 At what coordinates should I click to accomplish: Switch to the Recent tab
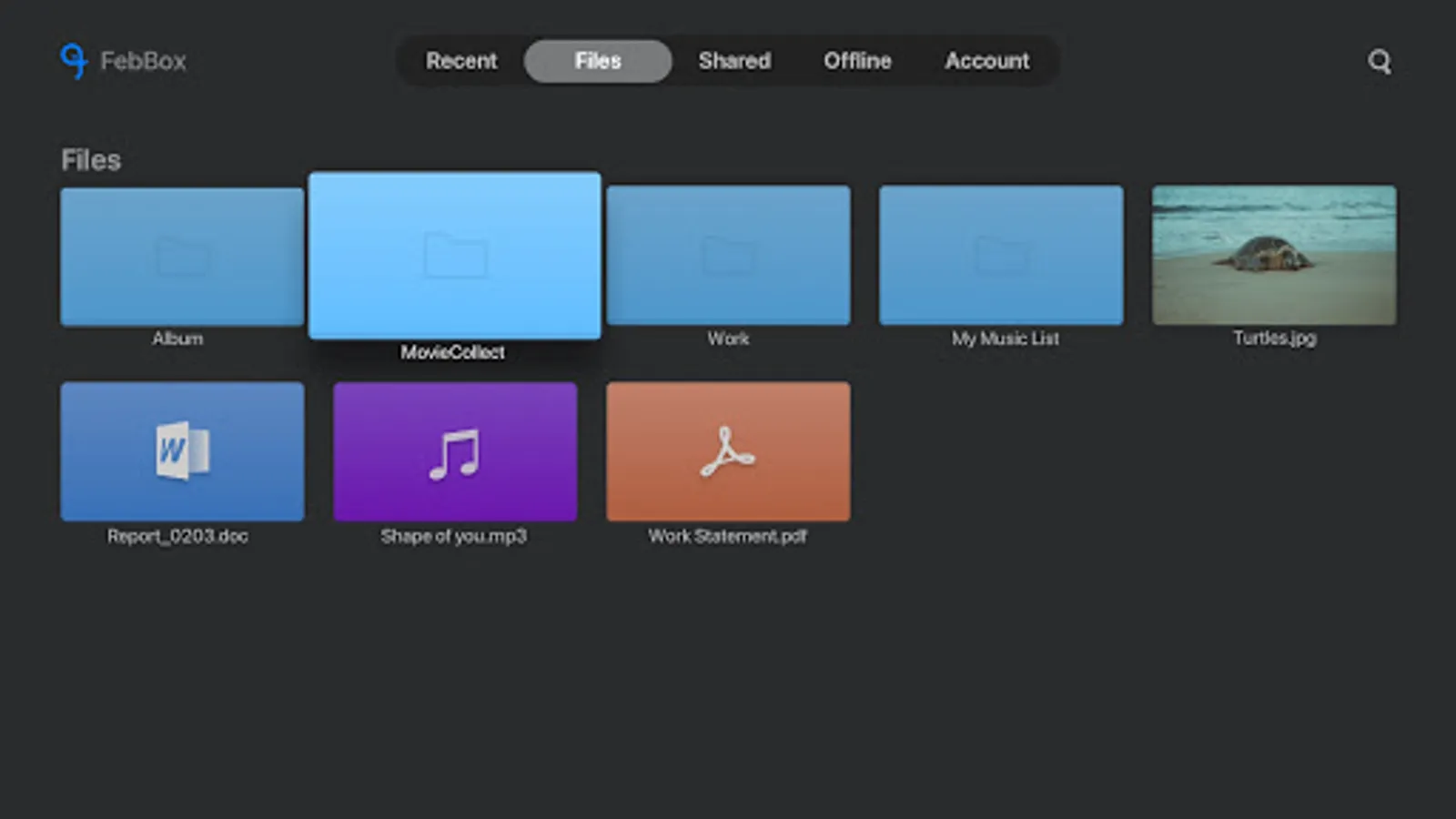(461, 61)
